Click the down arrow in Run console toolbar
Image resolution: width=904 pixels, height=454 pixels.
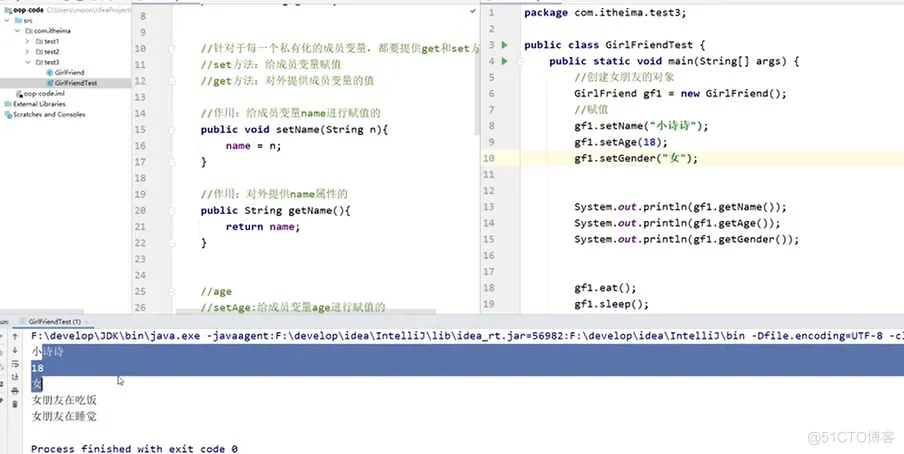pos(15,350)
